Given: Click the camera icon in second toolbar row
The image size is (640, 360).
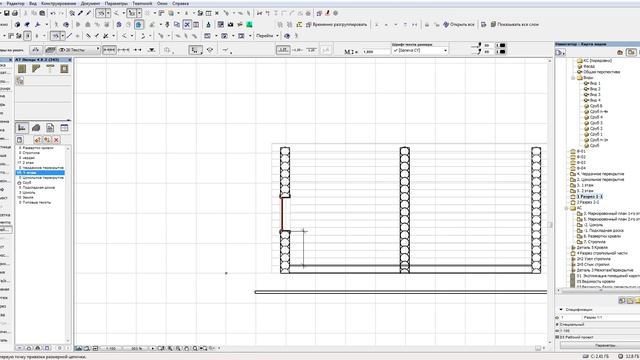Looking at the screenshot, I should [x=231, y=24].
